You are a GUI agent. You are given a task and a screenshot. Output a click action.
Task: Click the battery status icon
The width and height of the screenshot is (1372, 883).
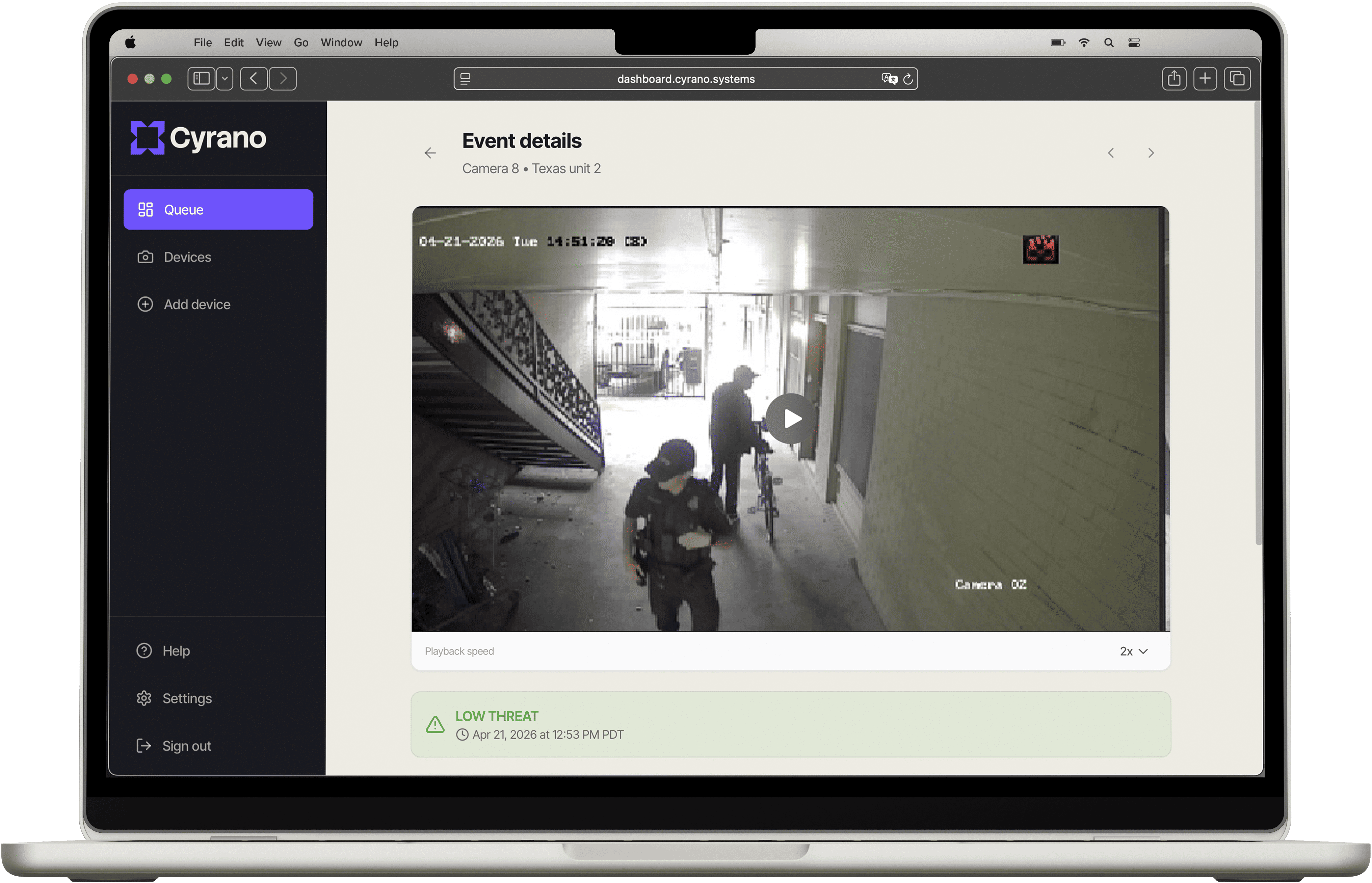1058,43
